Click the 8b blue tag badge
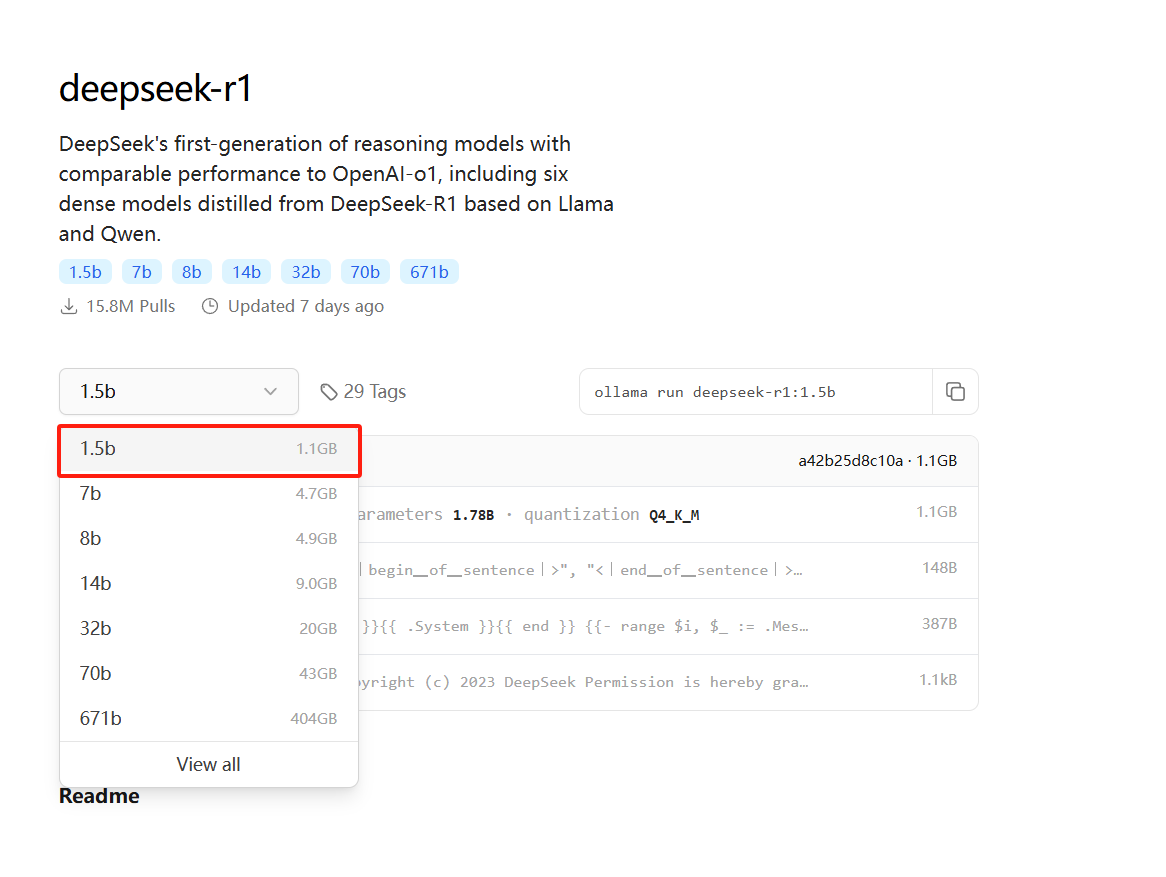1166x877 pixels. coord(192,272)
